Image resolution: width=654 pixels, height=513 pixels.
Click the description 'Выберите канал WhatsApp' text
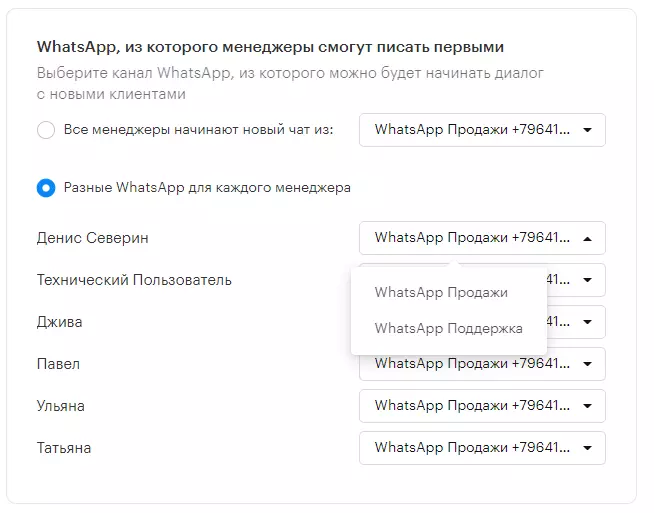[290, 84]
